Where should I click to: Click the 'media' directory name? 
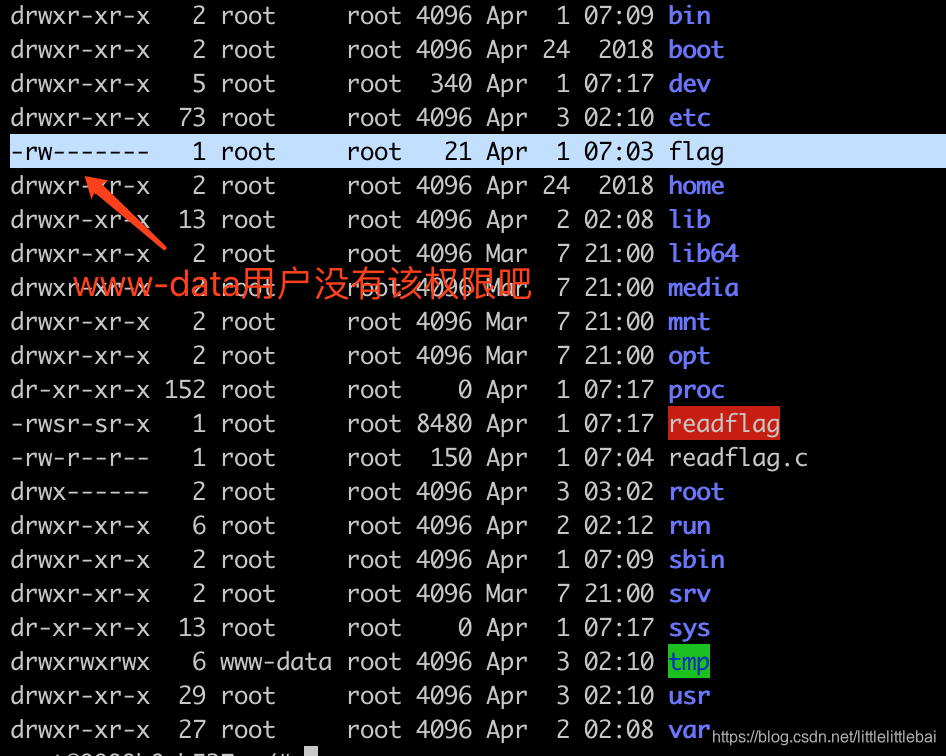pos(703,287)
